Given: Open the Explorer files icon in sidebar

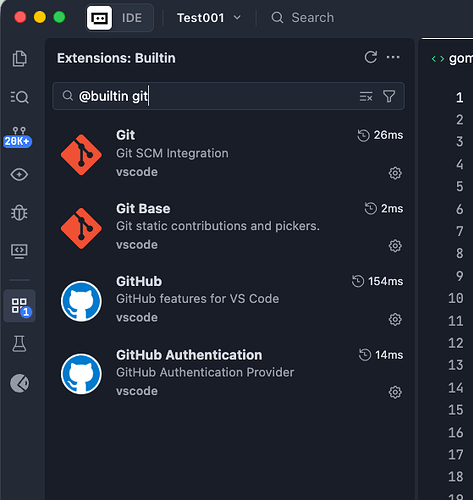Looking at the screenshot, I should point(19,59).
